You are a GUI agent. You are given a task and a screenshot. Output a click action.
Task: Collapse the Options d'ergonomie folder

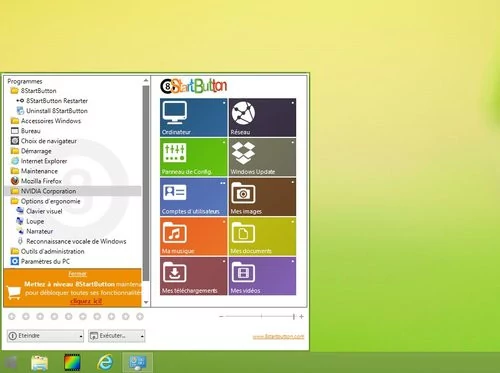point(45,201)
